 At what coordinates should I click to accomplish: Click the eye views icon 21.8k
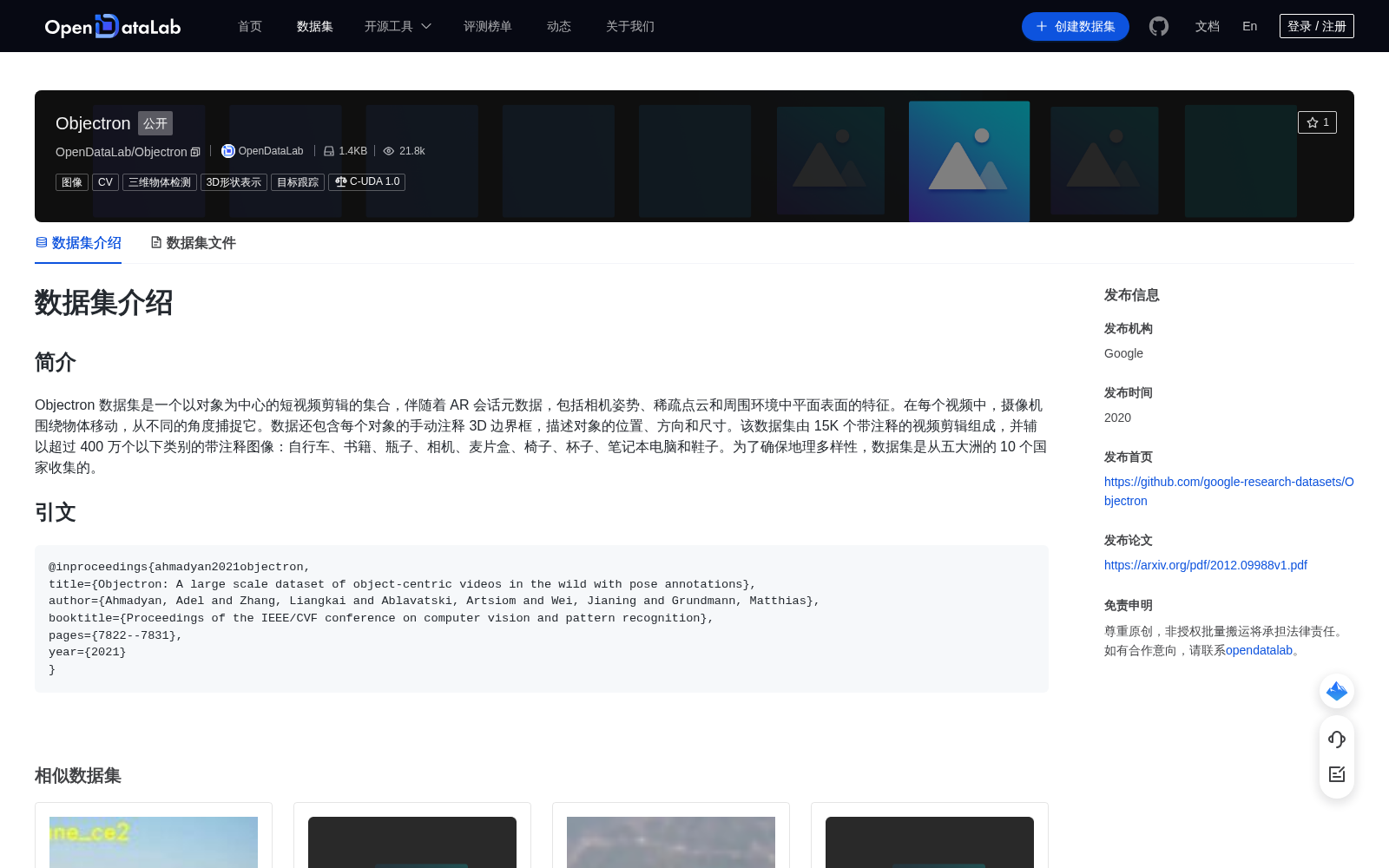pyautogui.click(x=389, y=151)
